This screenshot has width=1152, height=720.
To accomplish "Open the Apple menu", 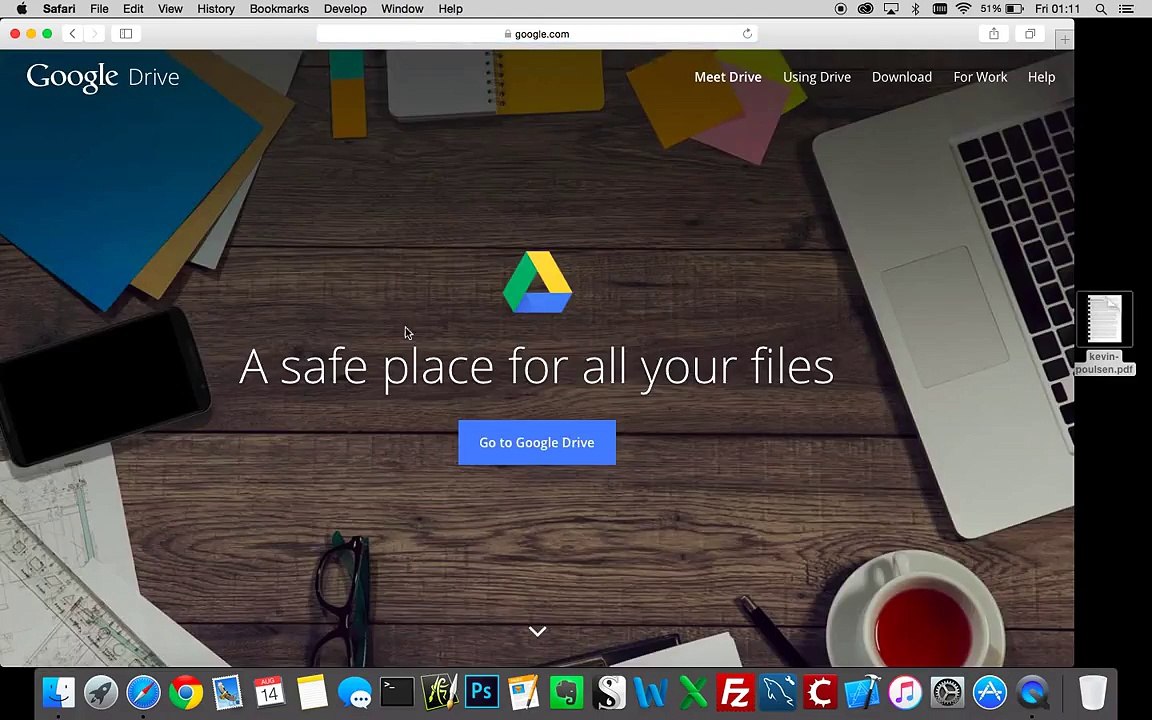I will tap(22, 9).
